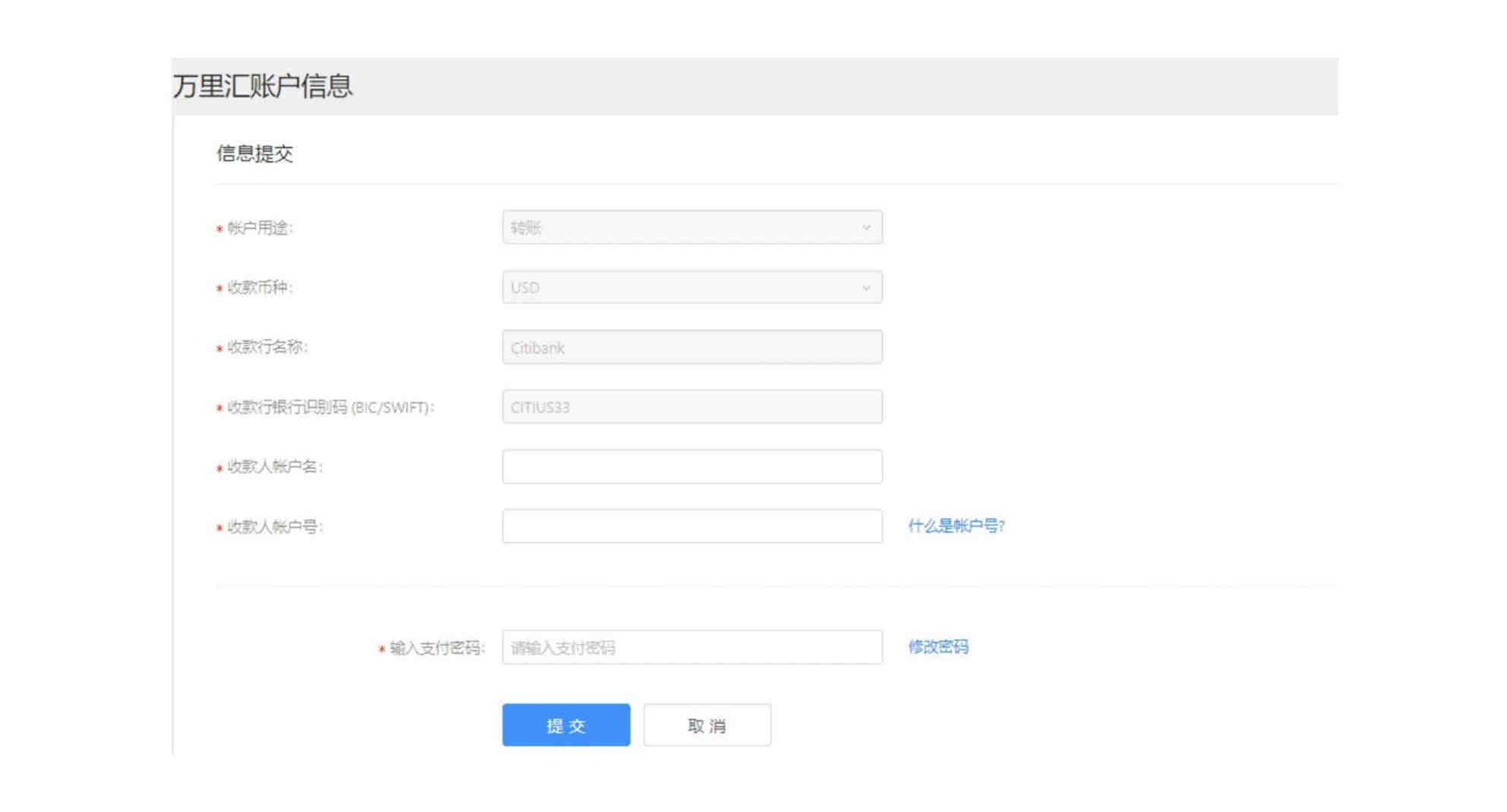Click the BIC/SWIFT field containing CITIUS33
Image resolution: width=1507 pixels, height=812 pixels.
point(692,406)
